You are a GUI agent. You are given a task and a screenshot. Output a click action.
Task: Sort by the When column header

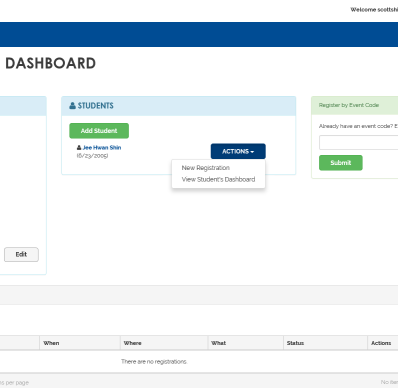[51, 343]
